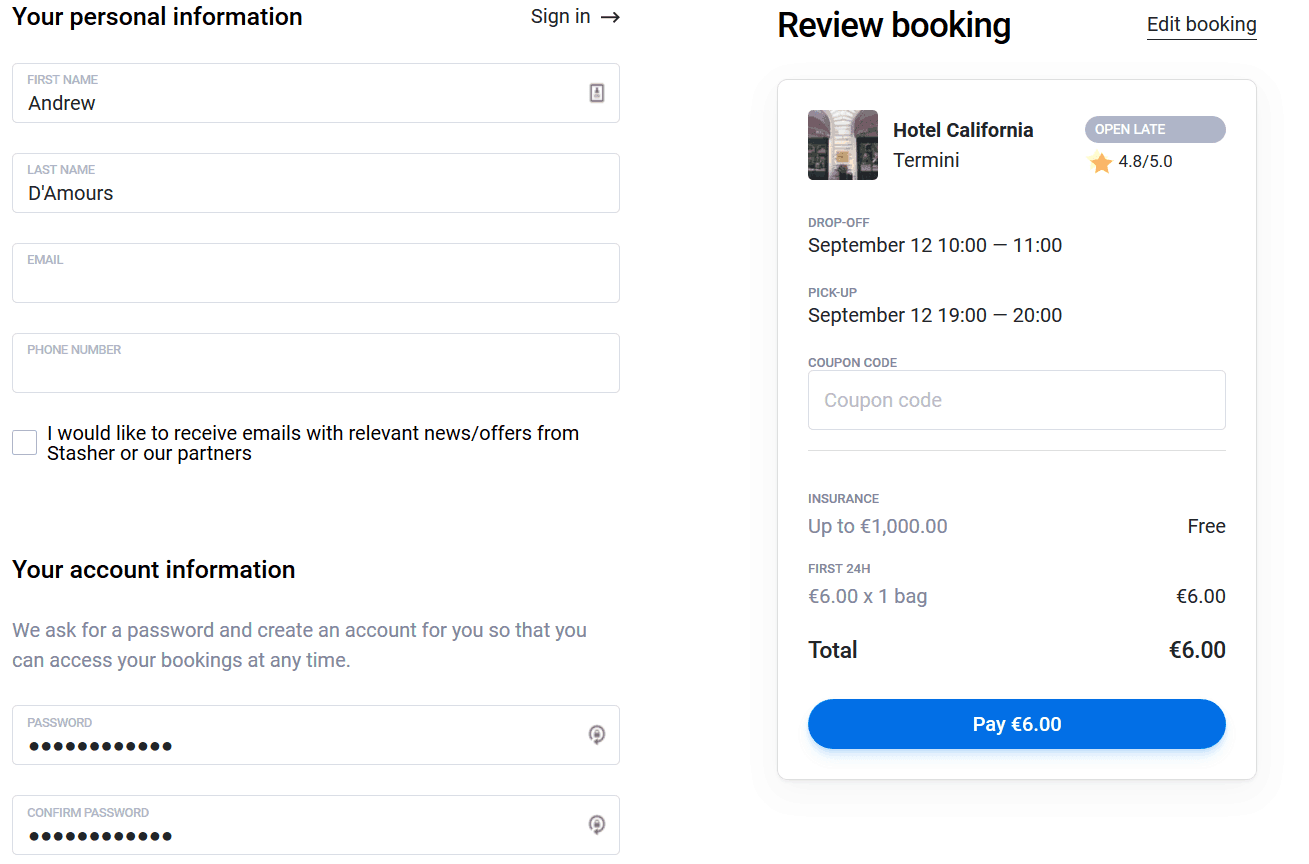Click the OPEN LATE badge

coord(1155,129)
